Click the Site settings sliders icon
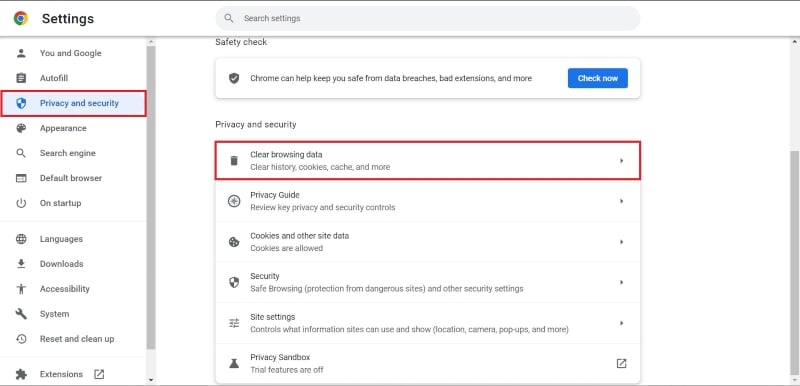The image size is (800, 386). (x=234, y=323)
